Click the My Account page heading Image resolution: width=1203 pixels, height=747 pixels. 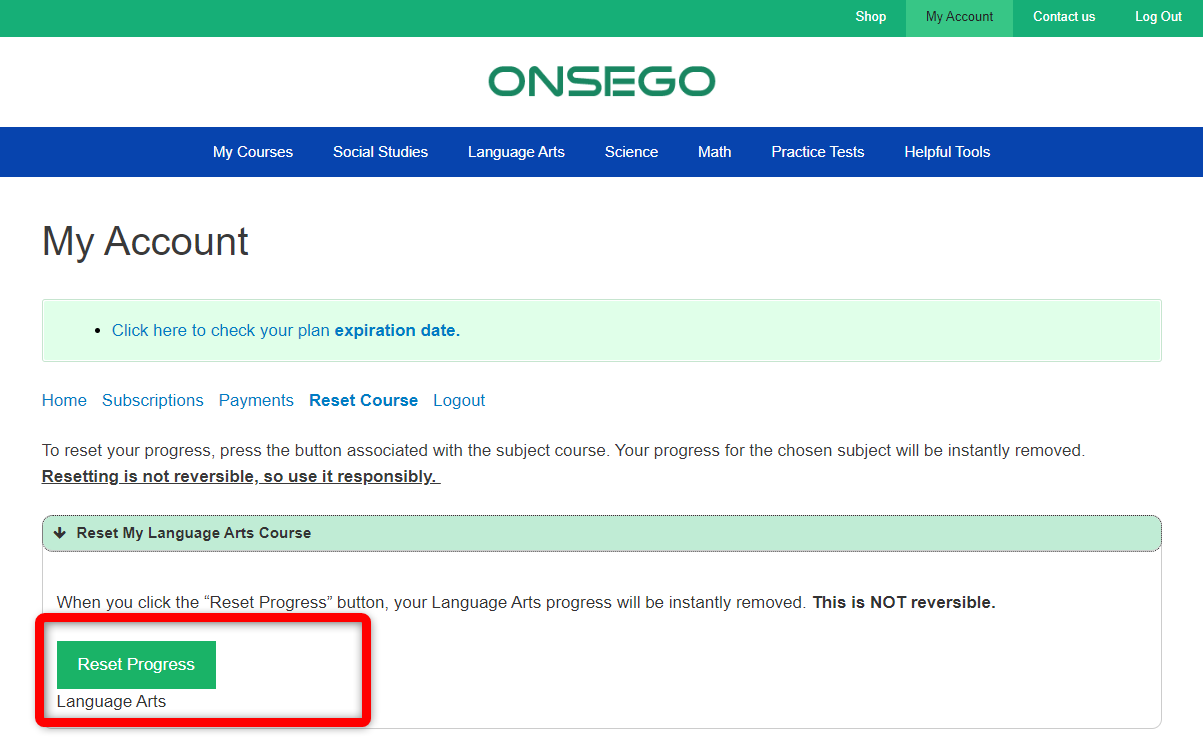145,242
